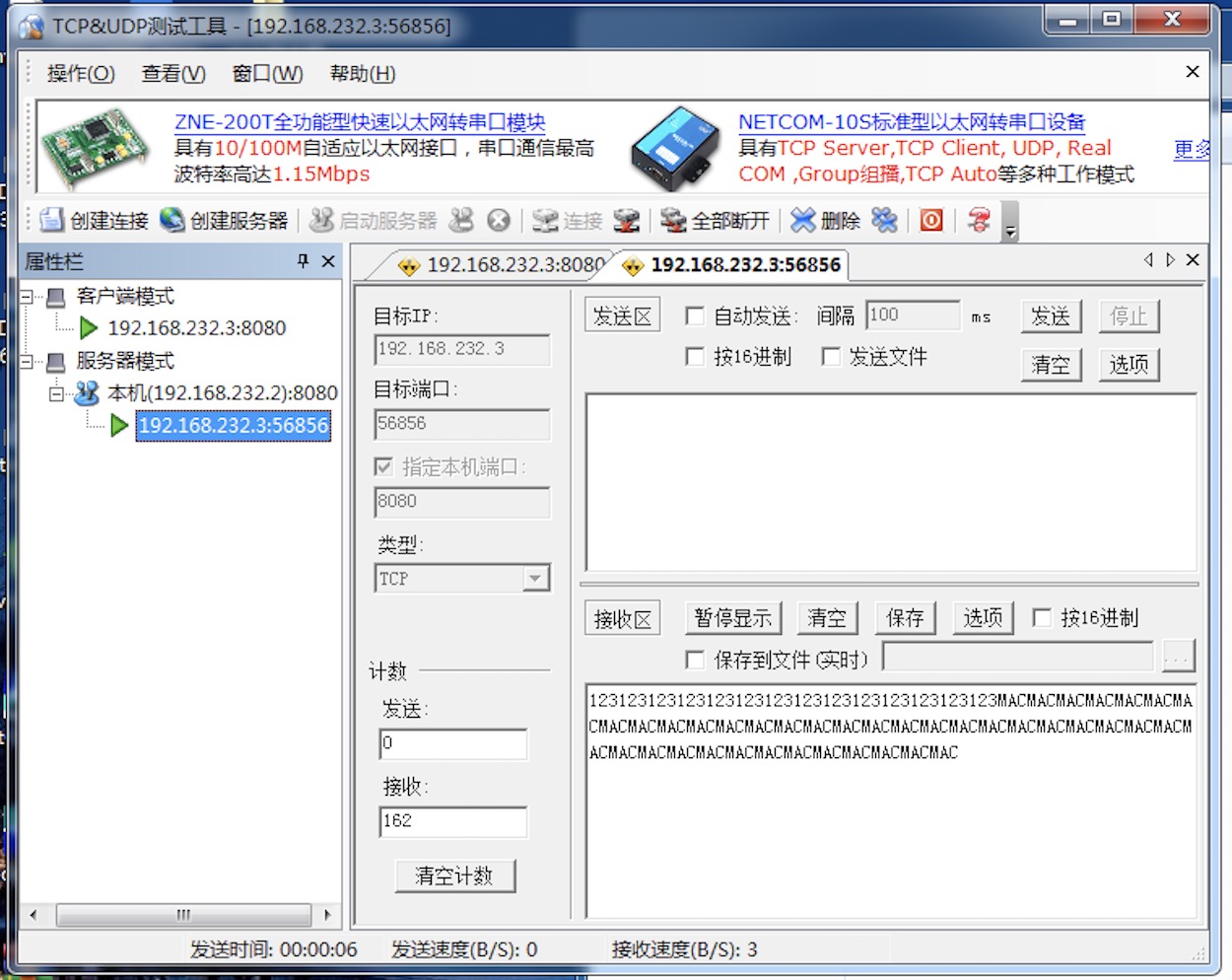Viewport: 1232px width, 980px height.
Task: Switch to the 192.168.232.3:8080 tab
Action: (503, 264)
